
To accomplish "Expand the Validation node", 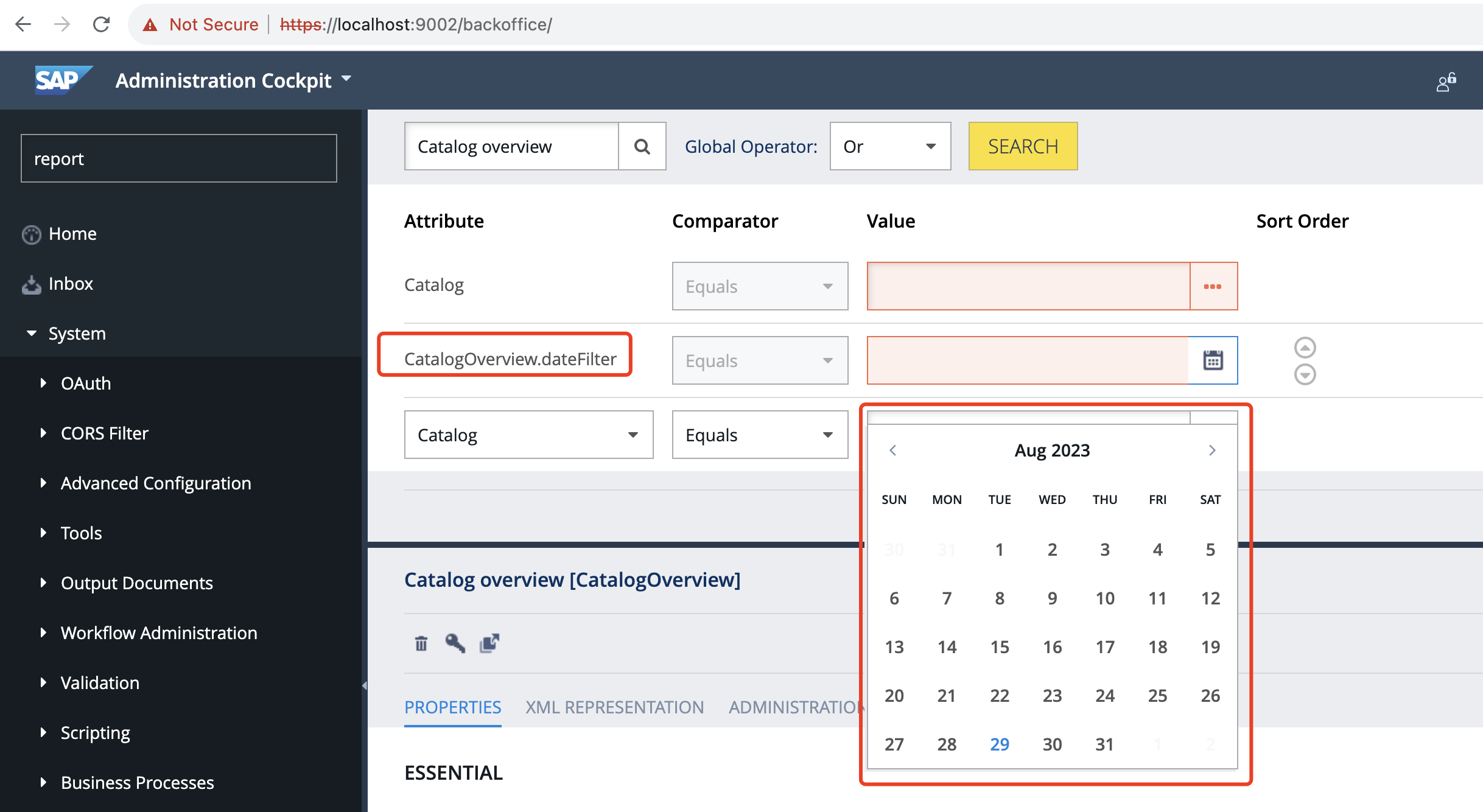I will 43,682.
